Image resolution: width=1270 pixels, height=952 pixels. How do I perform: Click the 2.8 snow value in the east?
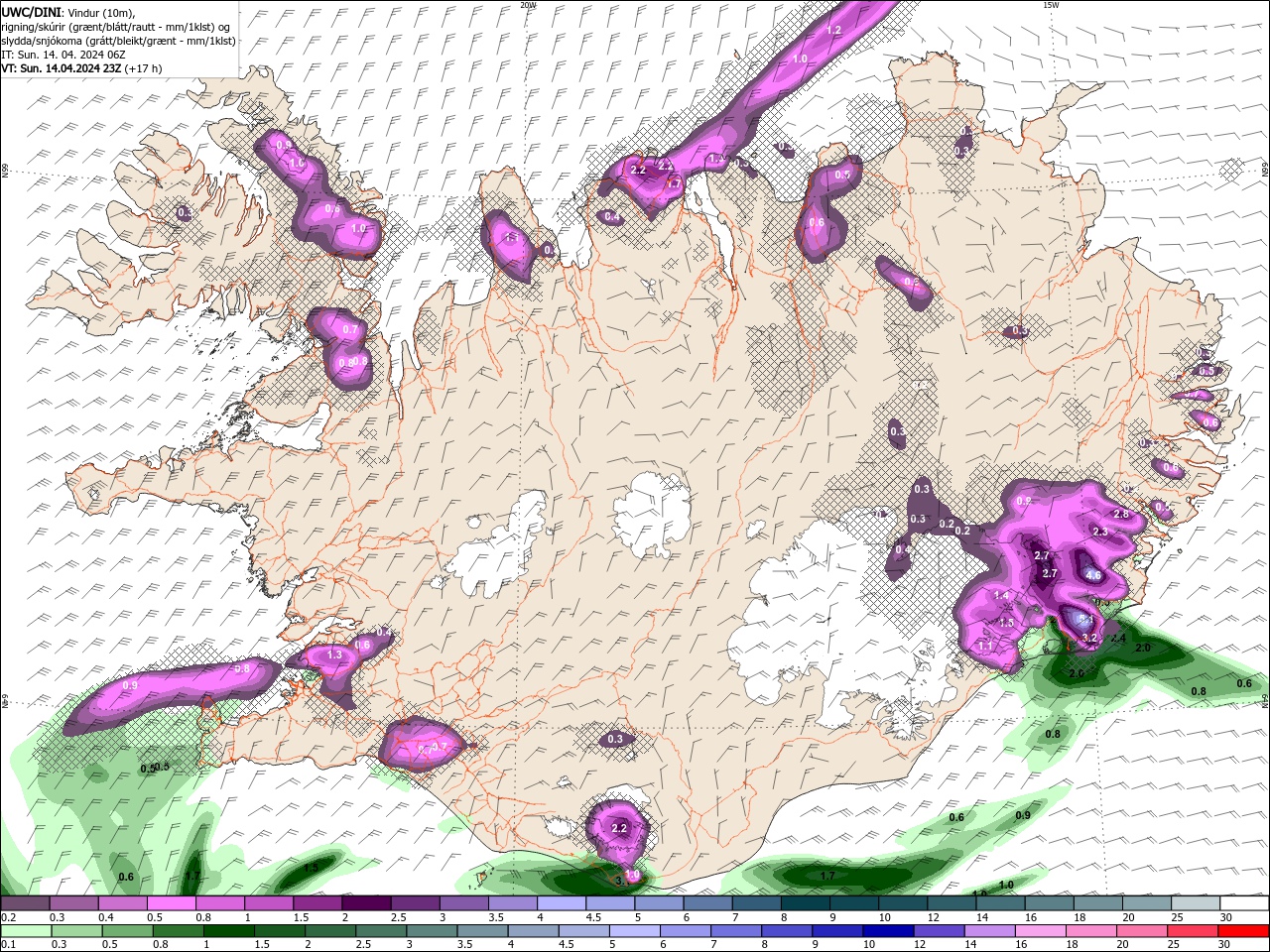pyautogui.click(x=1122, y=515)
